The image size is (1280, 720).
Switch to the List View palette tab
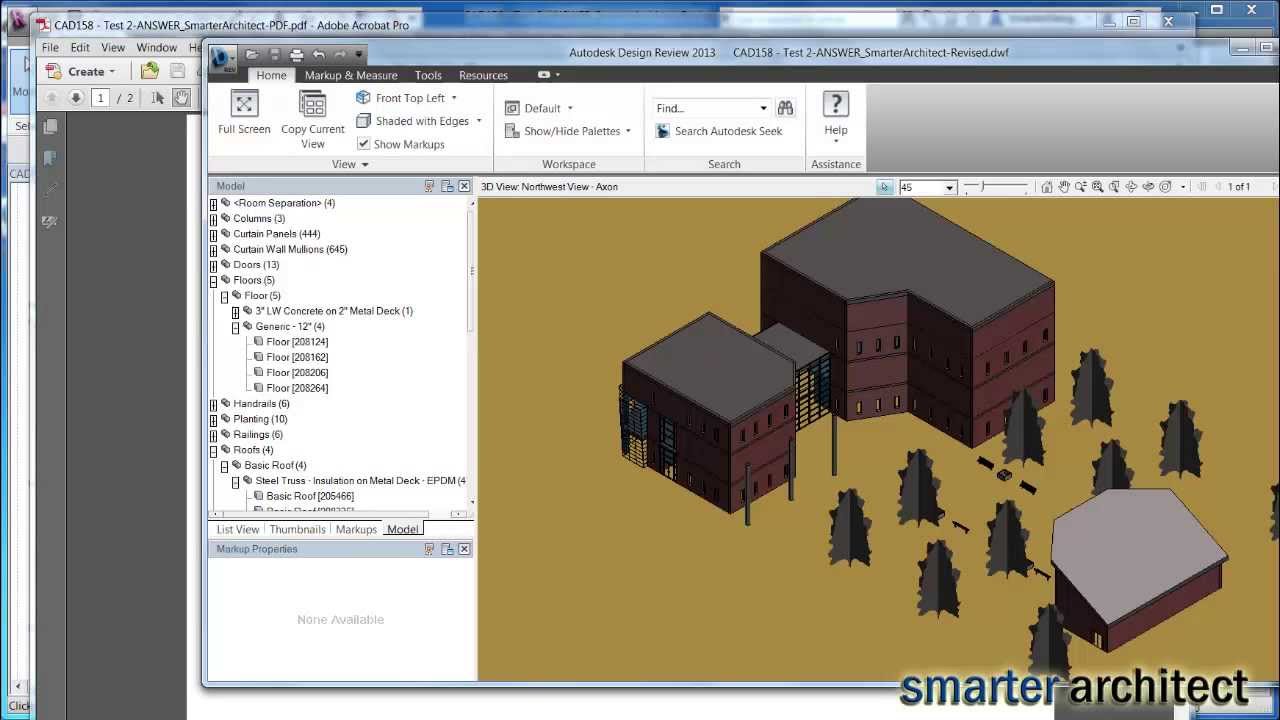pyautogui.click(x=238, y=529)
